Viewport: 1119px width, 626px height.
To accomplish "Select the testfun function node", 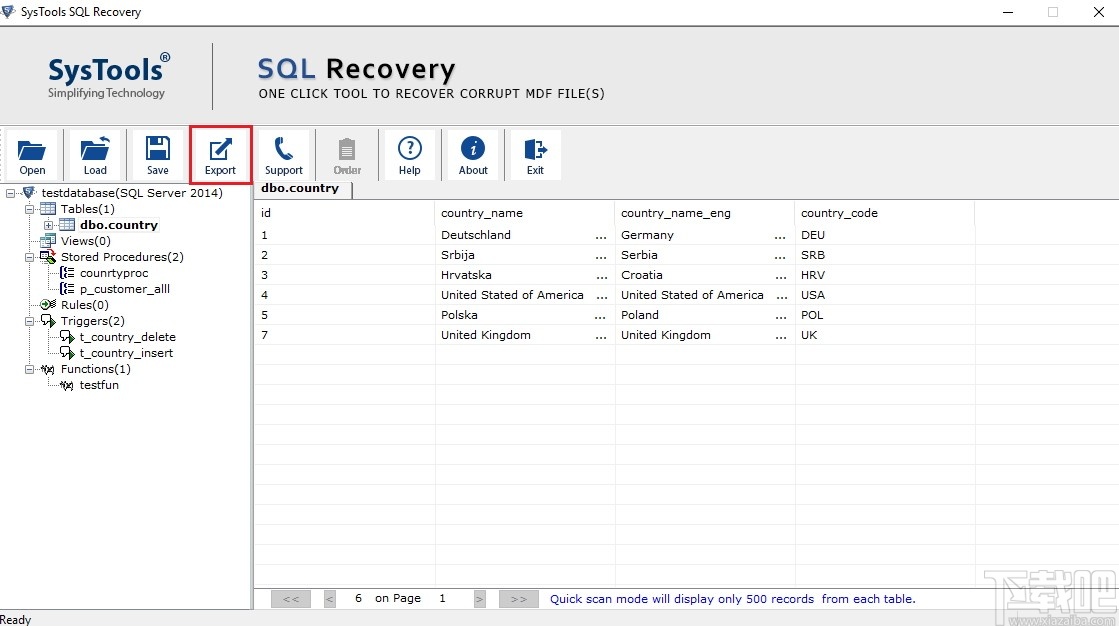I will [x=99, y=385].
